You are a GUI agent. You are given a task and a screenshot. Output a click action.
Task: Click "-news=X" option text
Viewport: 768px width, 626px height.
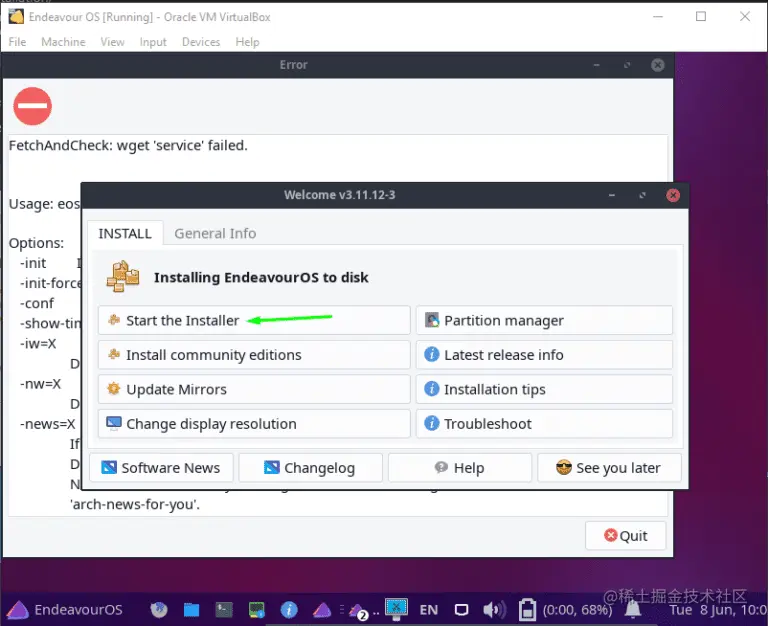coord(48,424)
